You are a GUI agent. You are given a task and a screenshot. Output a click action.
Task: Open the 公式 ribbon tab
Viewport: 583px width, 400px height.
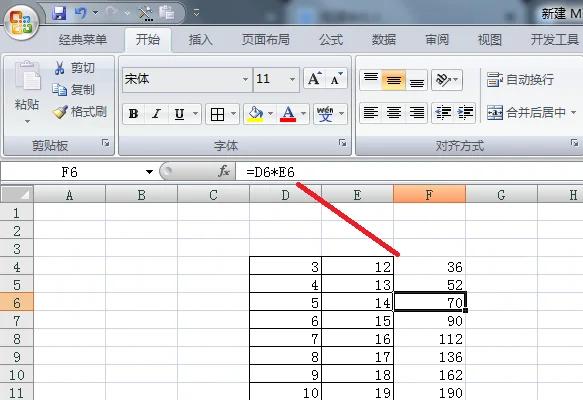[331, 39]
